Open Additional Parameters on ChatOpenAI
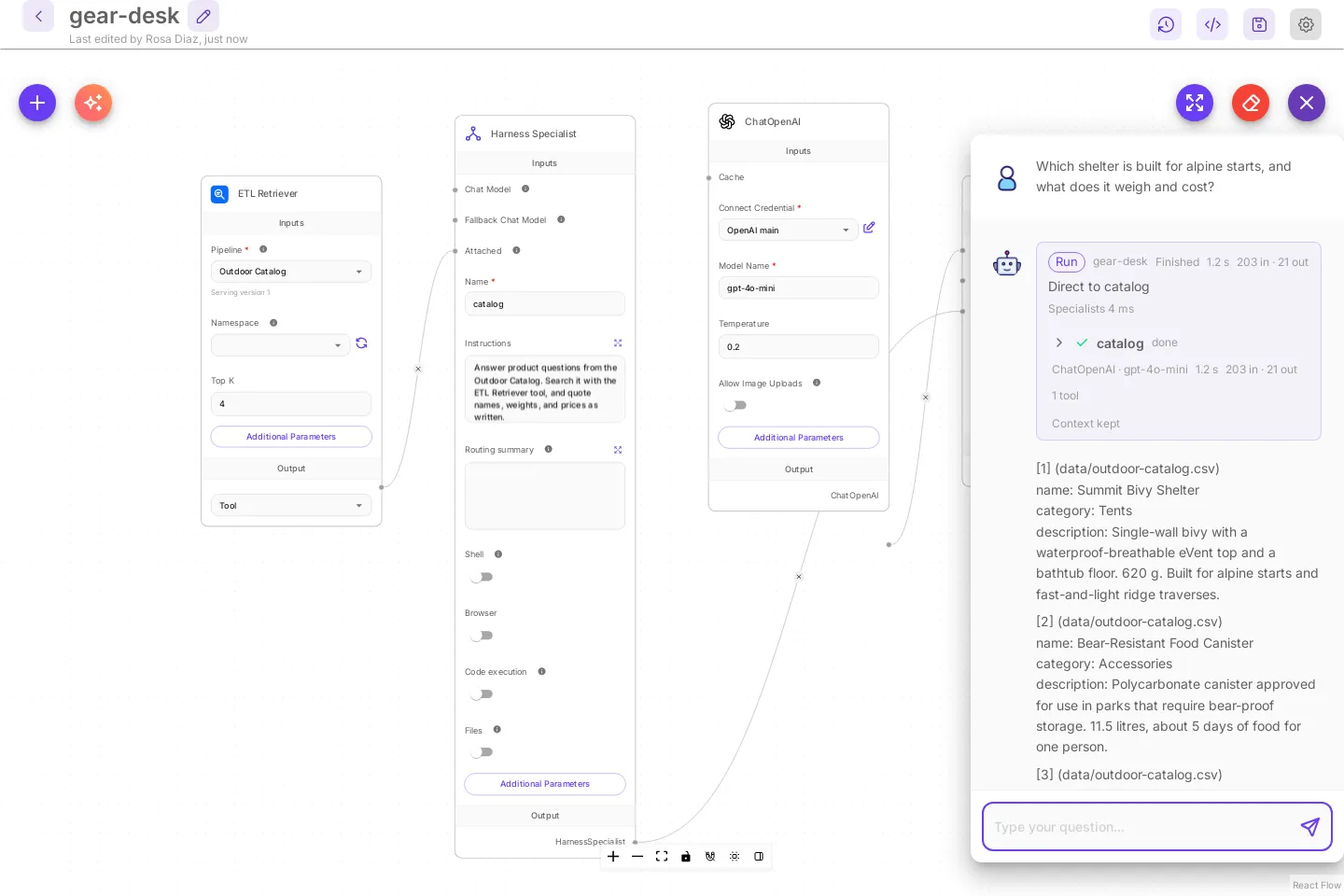Screen dimensions: 1344x896 click(x=799, y=438)
